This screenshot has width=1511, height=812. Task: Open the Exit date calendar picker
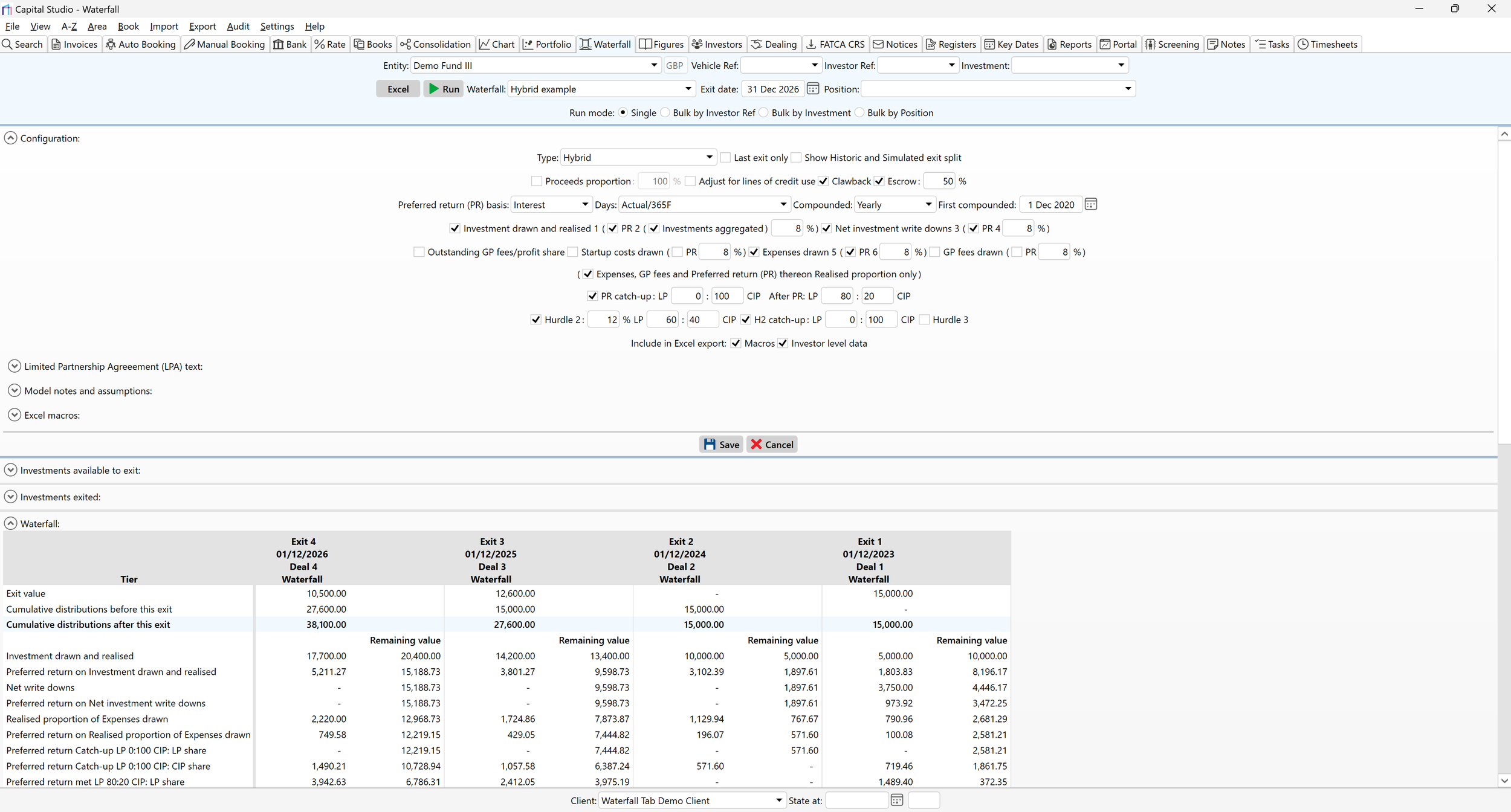click(813, 89)
